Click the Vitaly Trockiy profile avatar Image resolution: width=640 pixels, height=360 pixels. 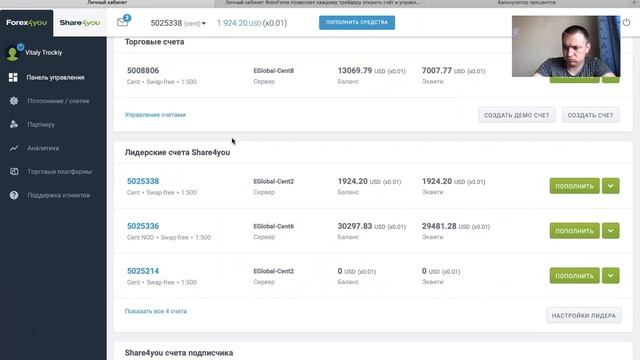(13, 53)
